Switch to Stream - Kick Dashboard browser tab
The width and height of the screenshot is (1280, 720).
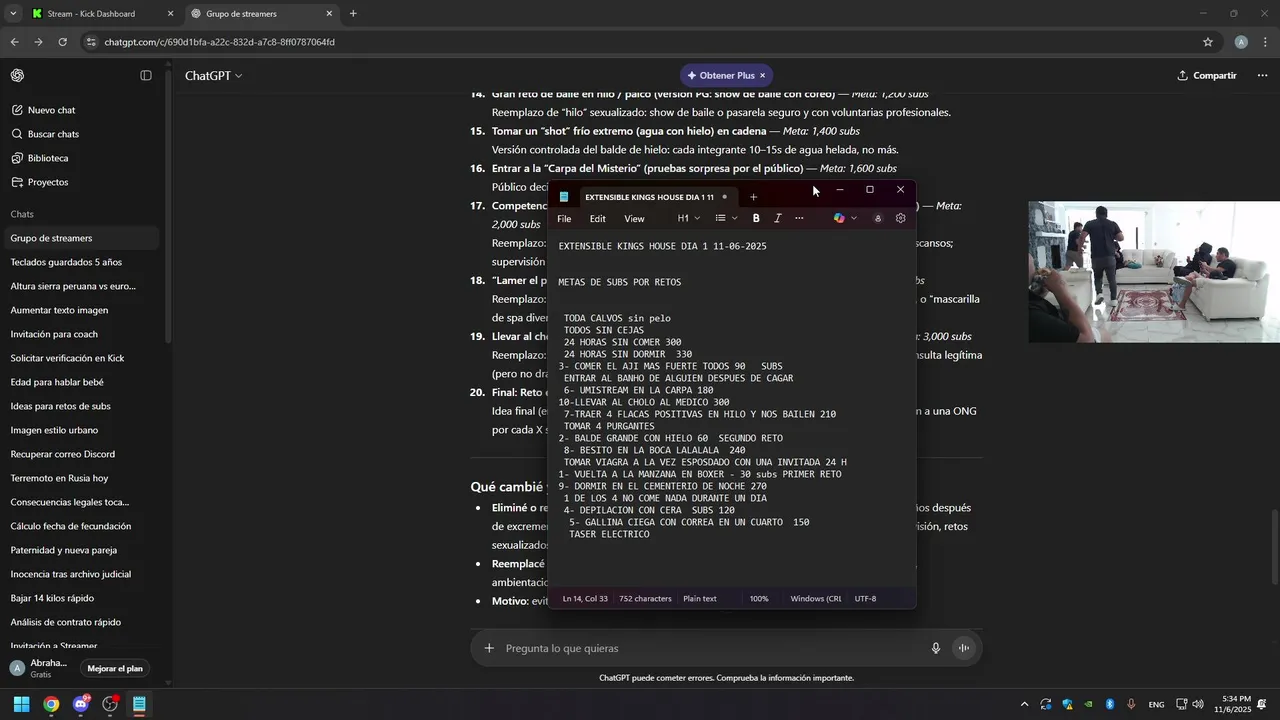click(x=100, y=14)
